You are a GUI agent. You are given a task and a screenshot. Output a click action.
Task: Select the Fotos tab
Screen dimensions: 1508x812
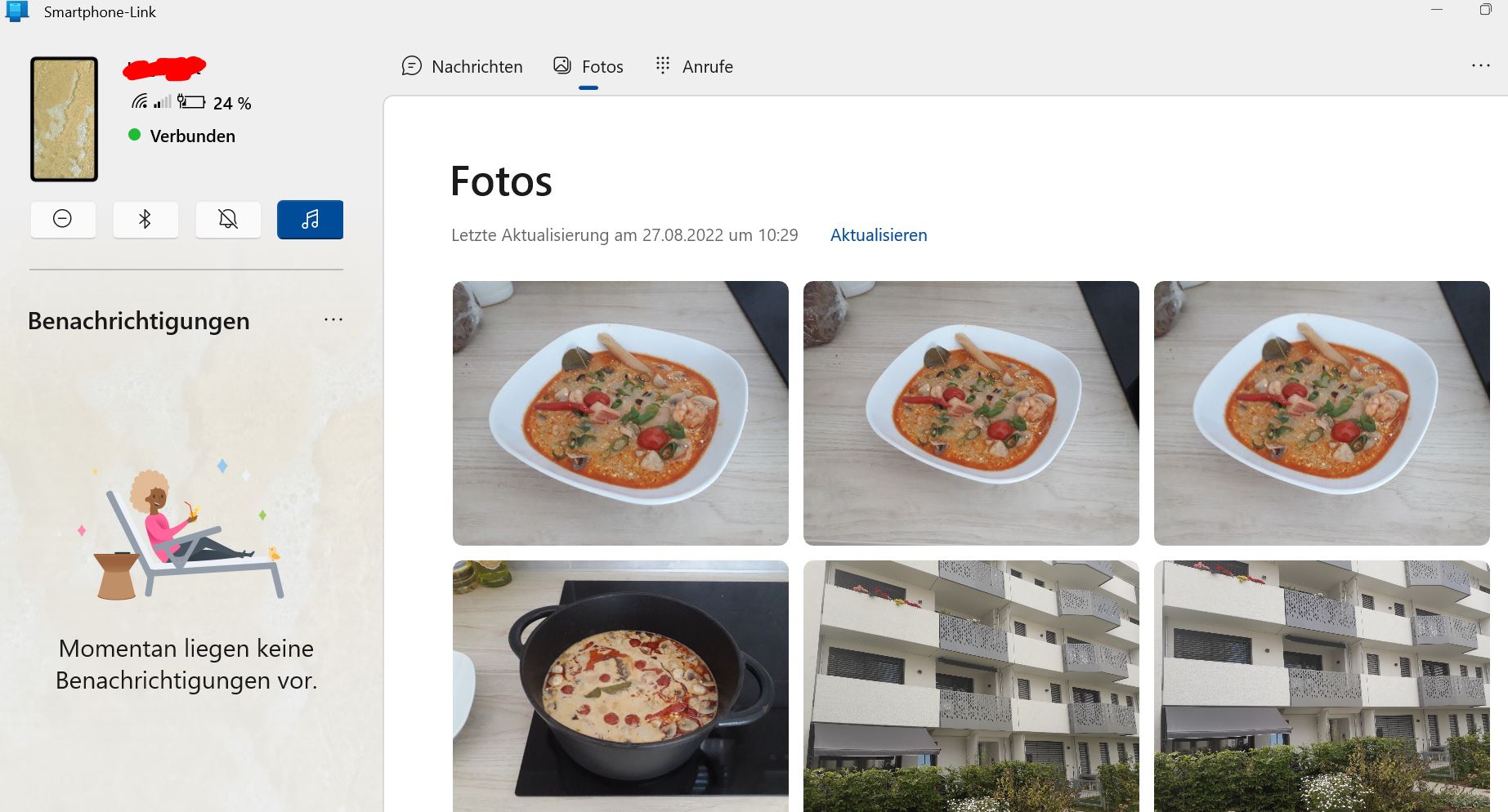[x=588, y=66]
